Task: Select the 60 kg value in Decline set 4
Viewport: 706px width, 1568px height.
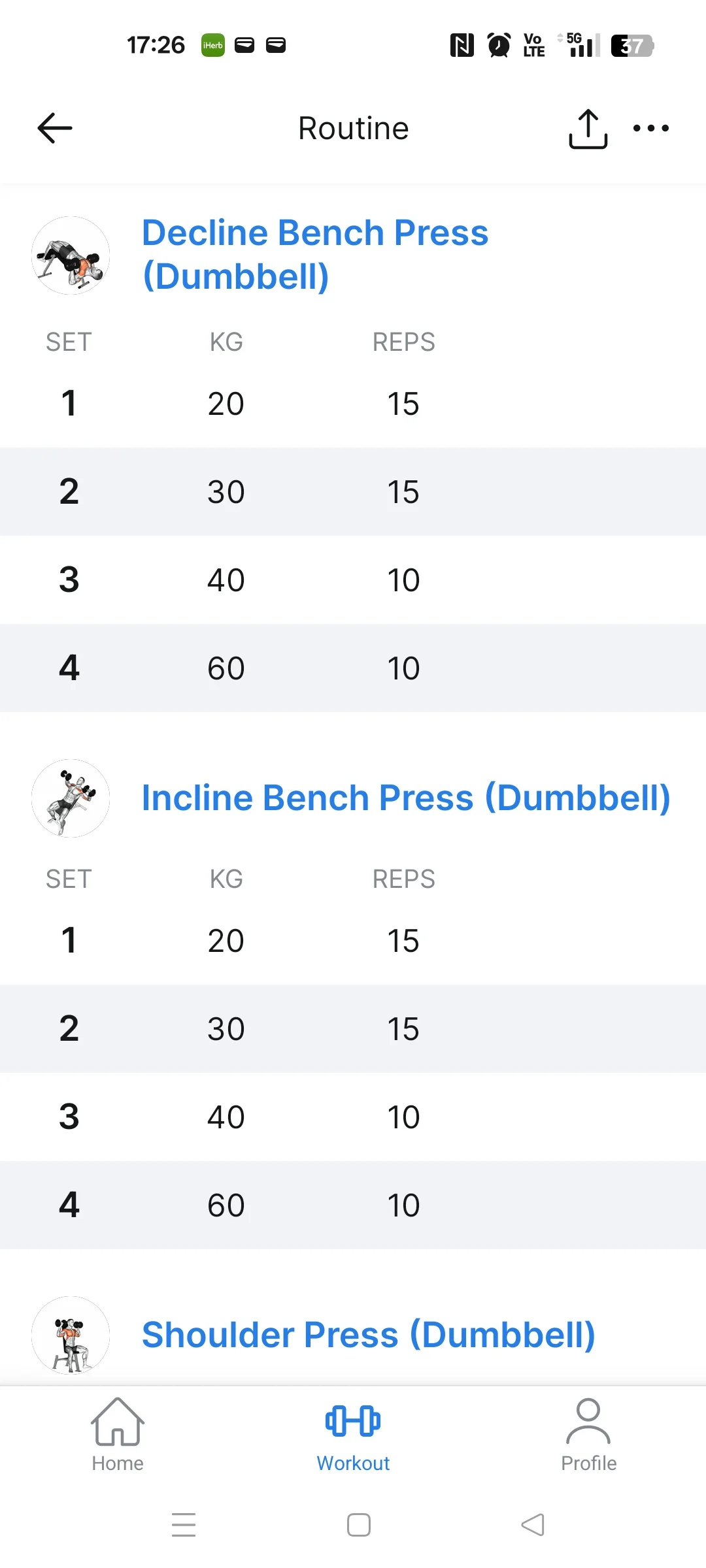Action: pos(226,668)
